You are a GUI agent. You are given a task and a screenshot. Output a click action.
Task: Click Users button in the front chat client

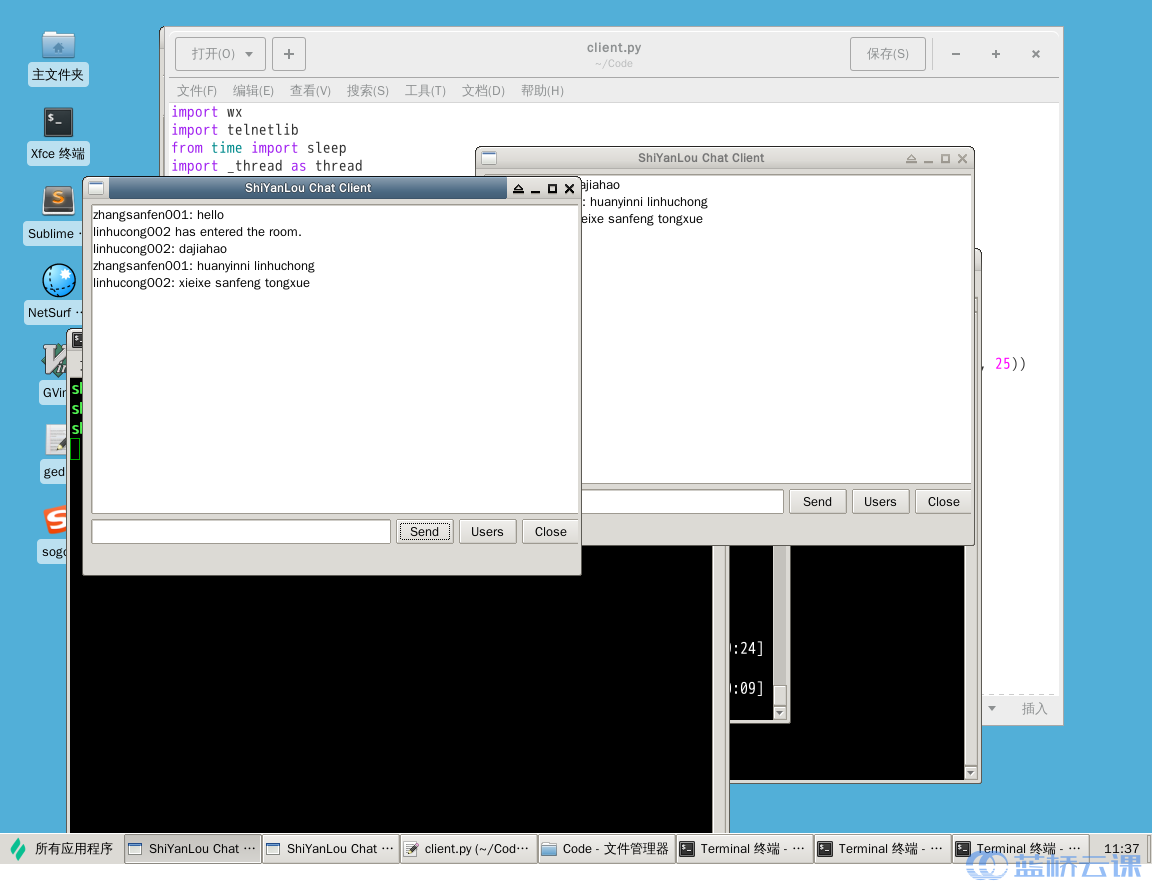[x=487, y=532]
